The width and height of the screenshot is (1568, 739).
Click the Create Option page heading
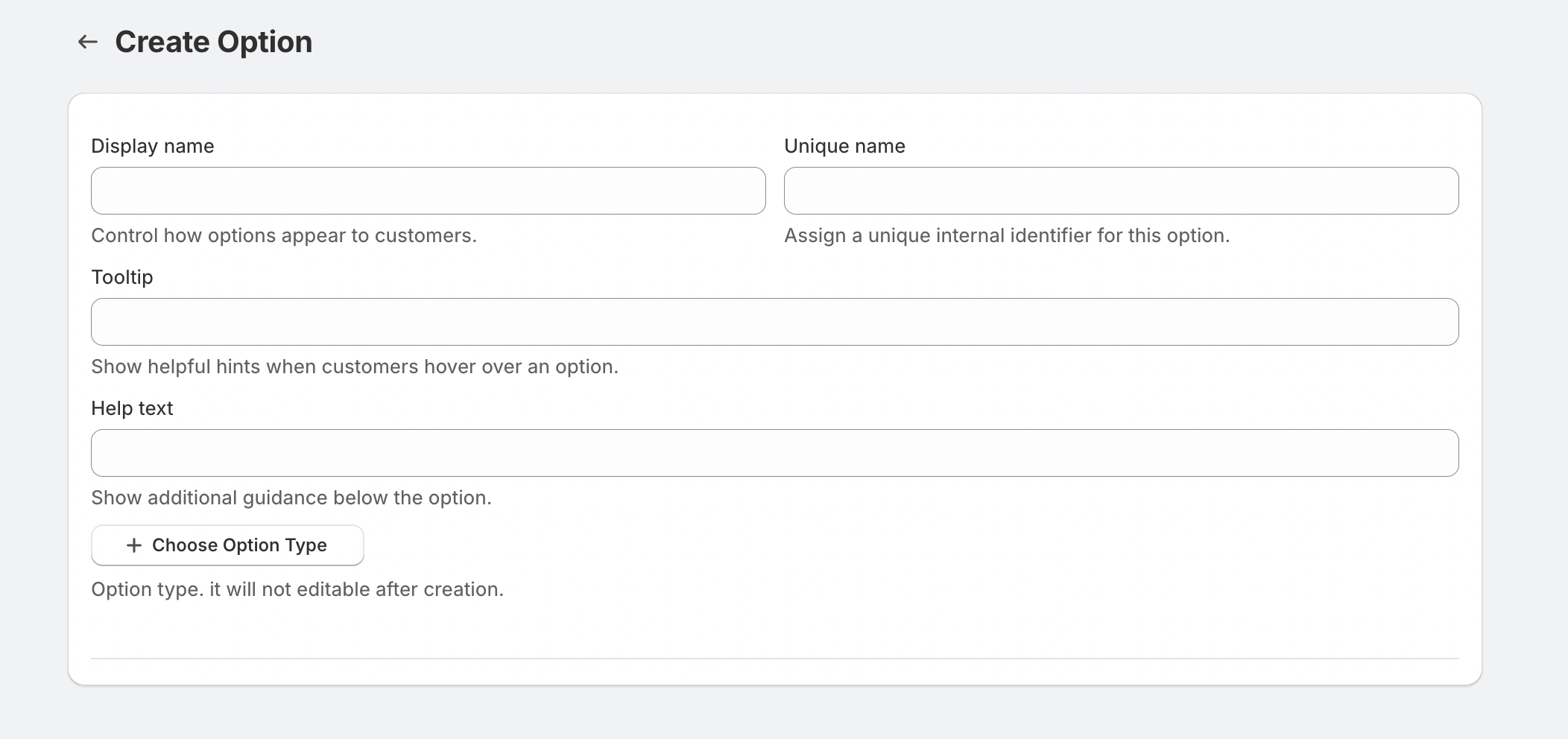coord(213,42)
